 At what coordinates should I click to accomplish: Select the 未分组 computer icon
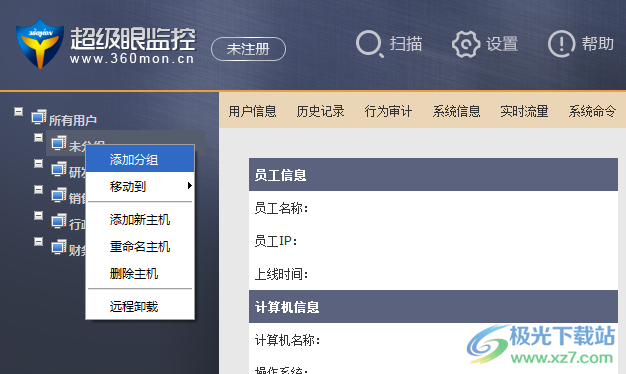pos(59,143)
